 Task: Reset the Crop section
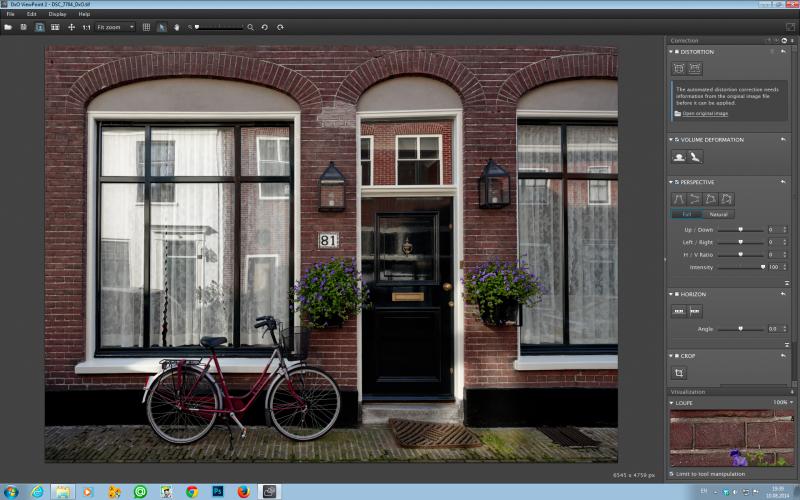pyautogui.click(x=783, y=356)
